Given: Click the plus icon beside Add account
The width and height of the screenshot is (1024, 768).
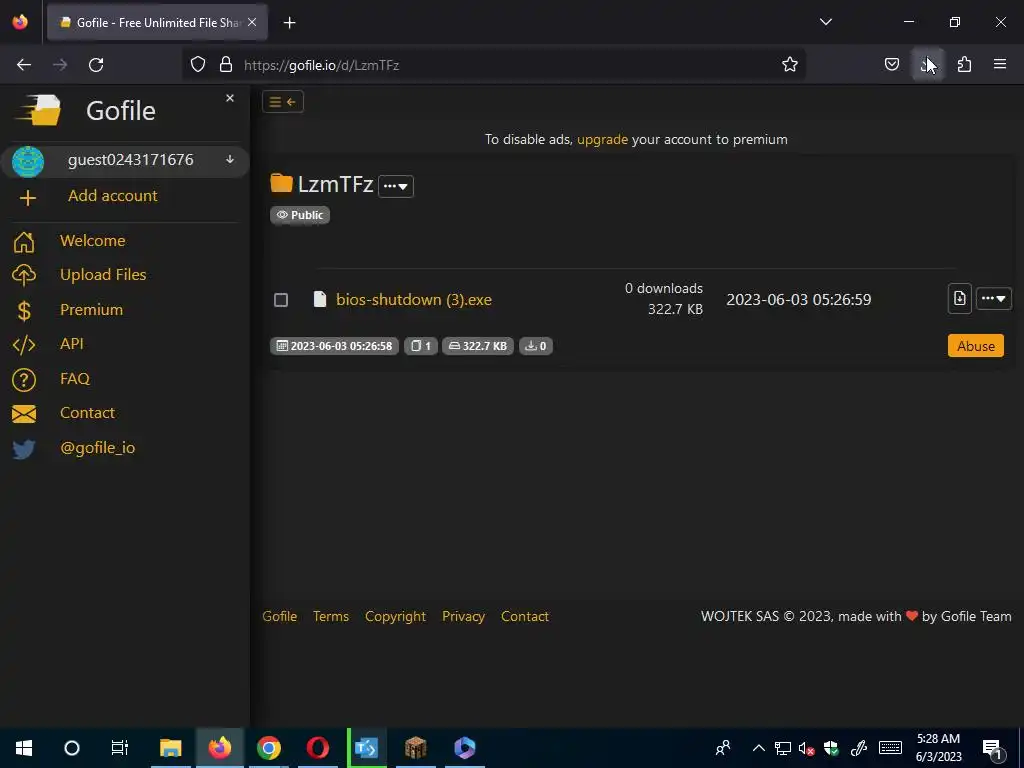Looking at the screenshot, I should pyautogui.click(x=27, y=197).
